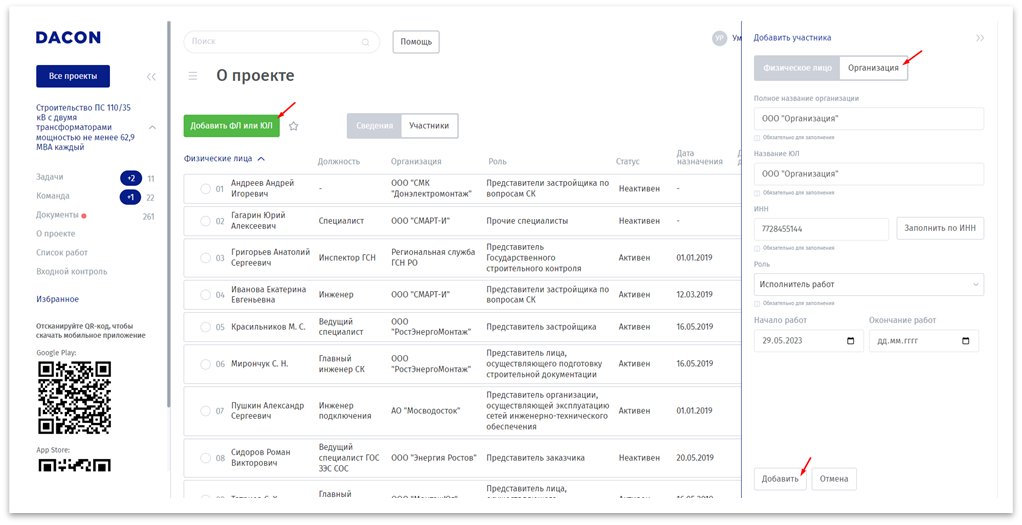Collapse the left sidebar with double-chevron icon

coord(151,77)
